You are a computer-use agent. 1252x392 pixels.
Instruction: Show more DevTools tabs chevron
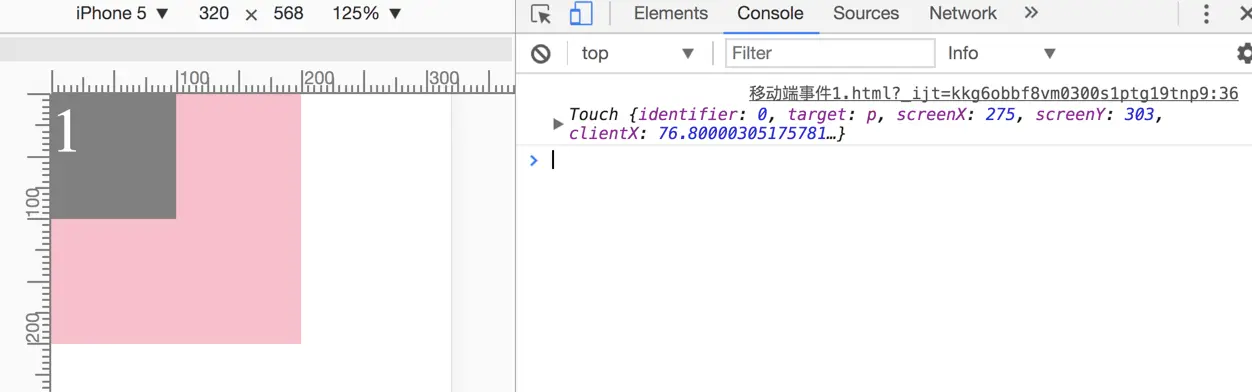point(1031,13)
